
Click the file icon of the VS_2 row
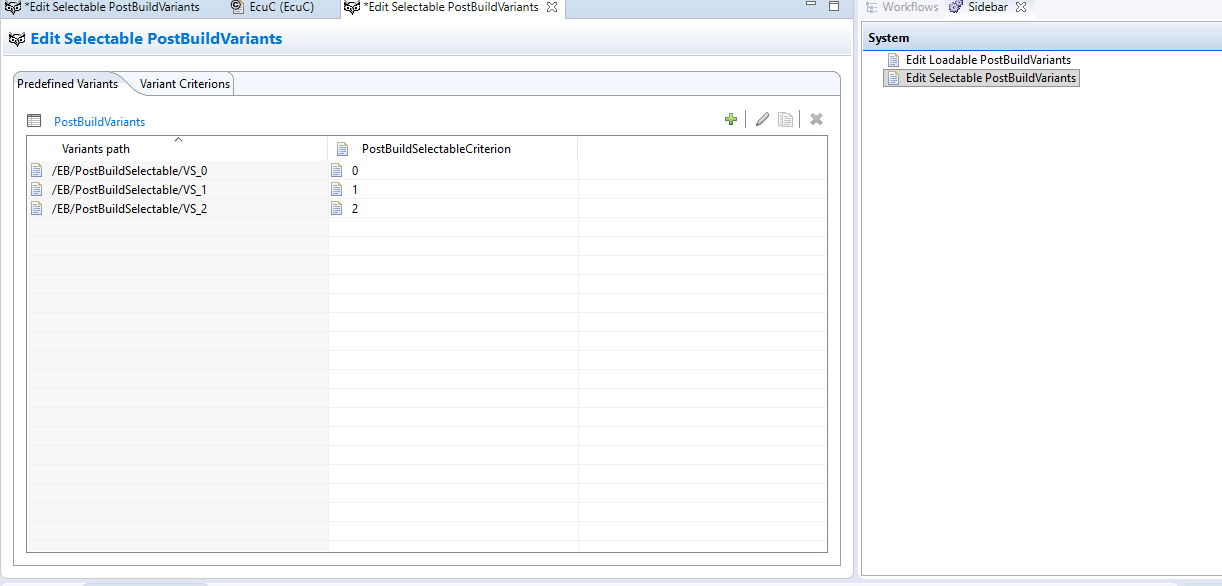pos(37,208)
